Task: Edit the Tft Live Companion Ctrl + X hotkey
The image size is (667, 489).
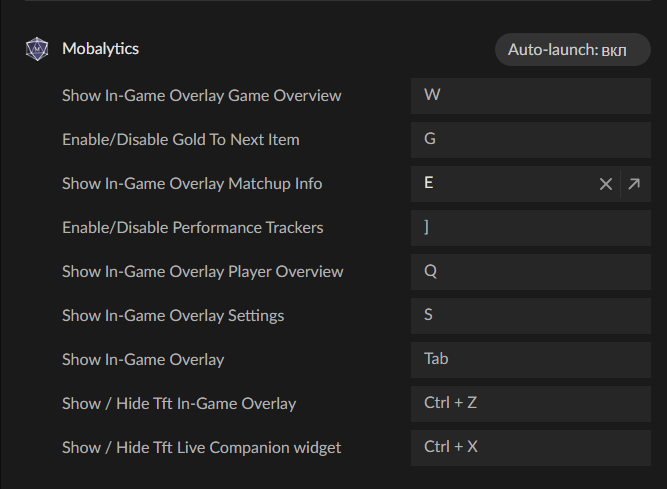Action: coord(530,448)
